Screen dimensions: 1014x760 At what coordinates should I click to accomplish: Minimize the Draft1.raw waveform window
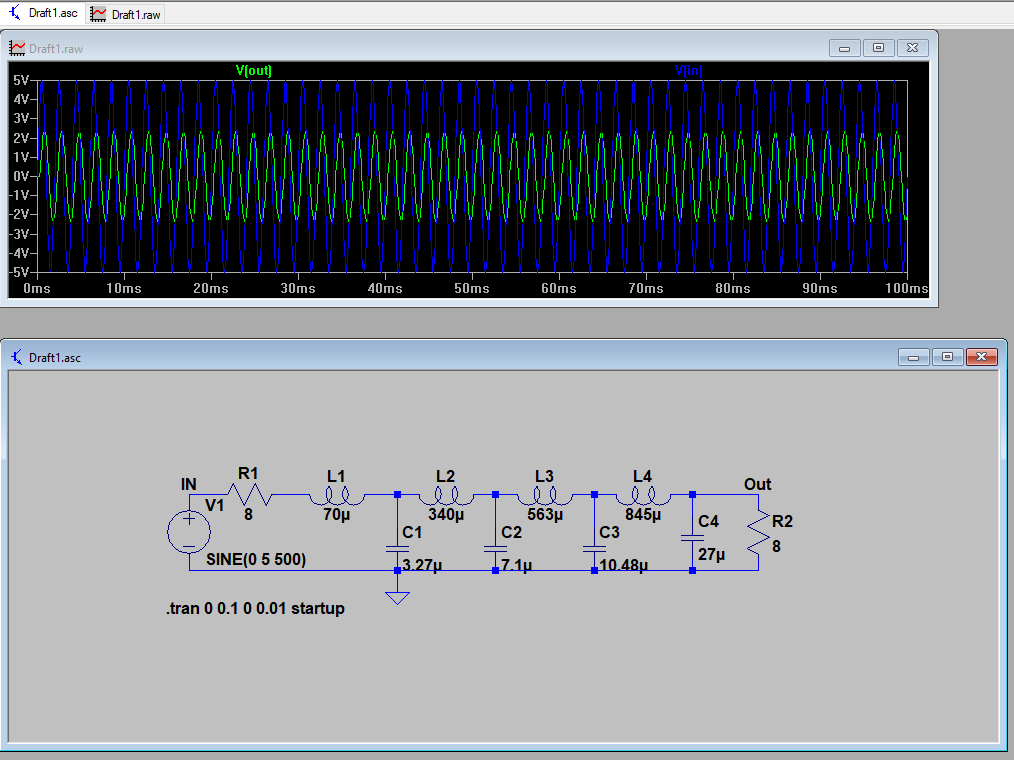point(845,48)
